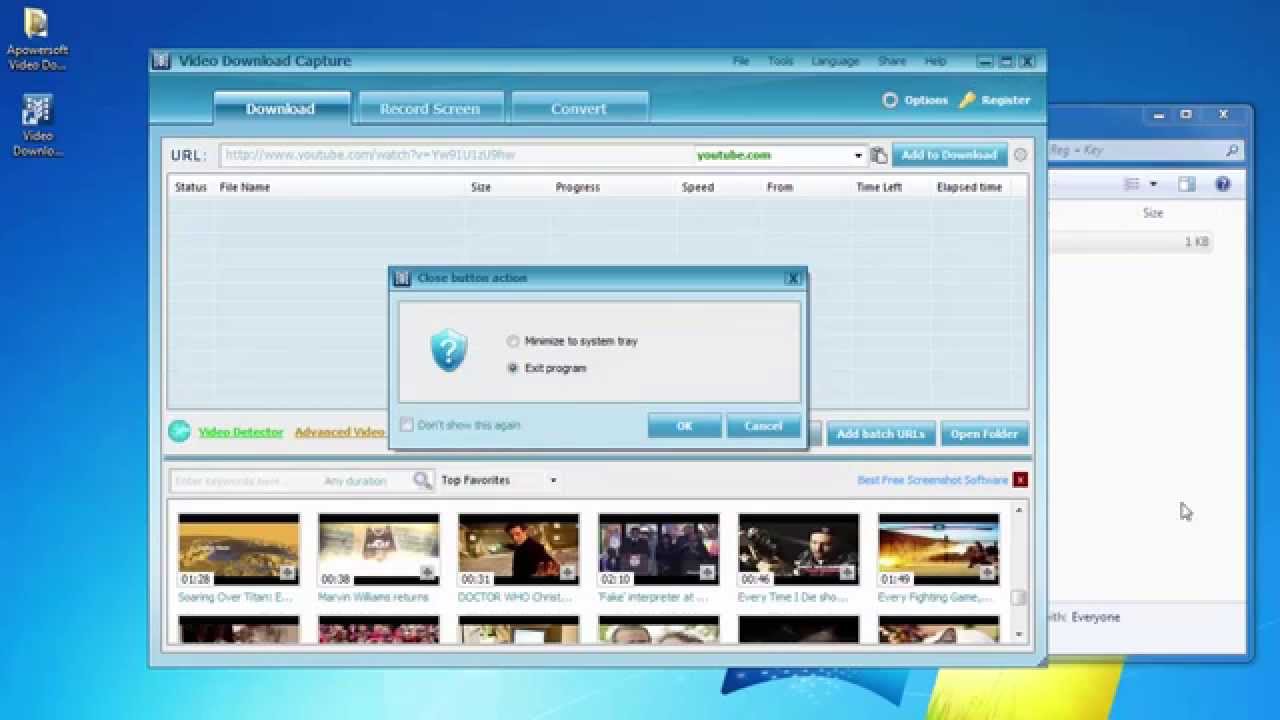The height and width of the screenshot is (720, 1280).
Task: Click the 1 KB file size in Explorer window
Action: point(1196,242)
